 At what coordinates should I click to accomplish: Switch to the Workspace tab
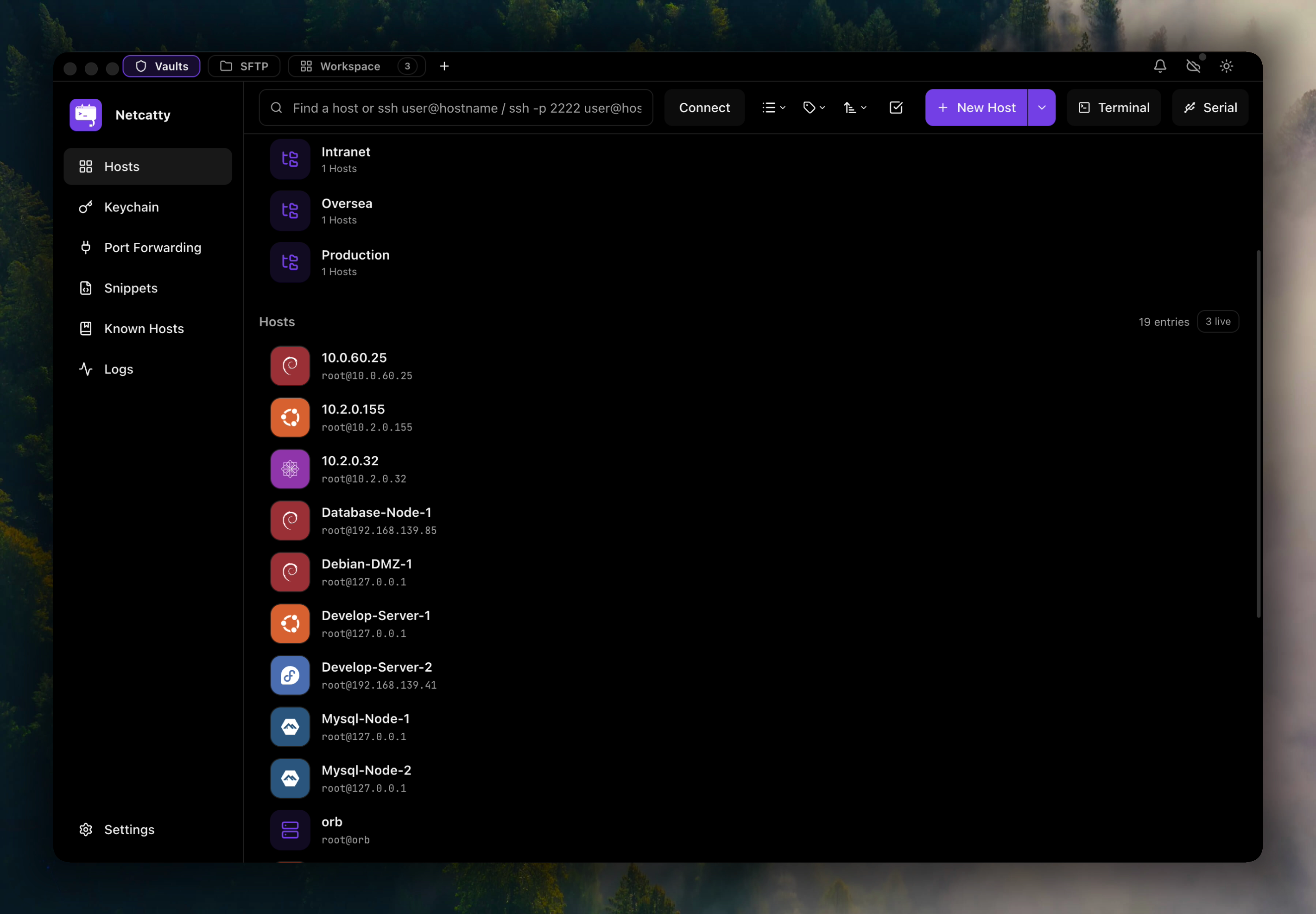click(349, 66)
